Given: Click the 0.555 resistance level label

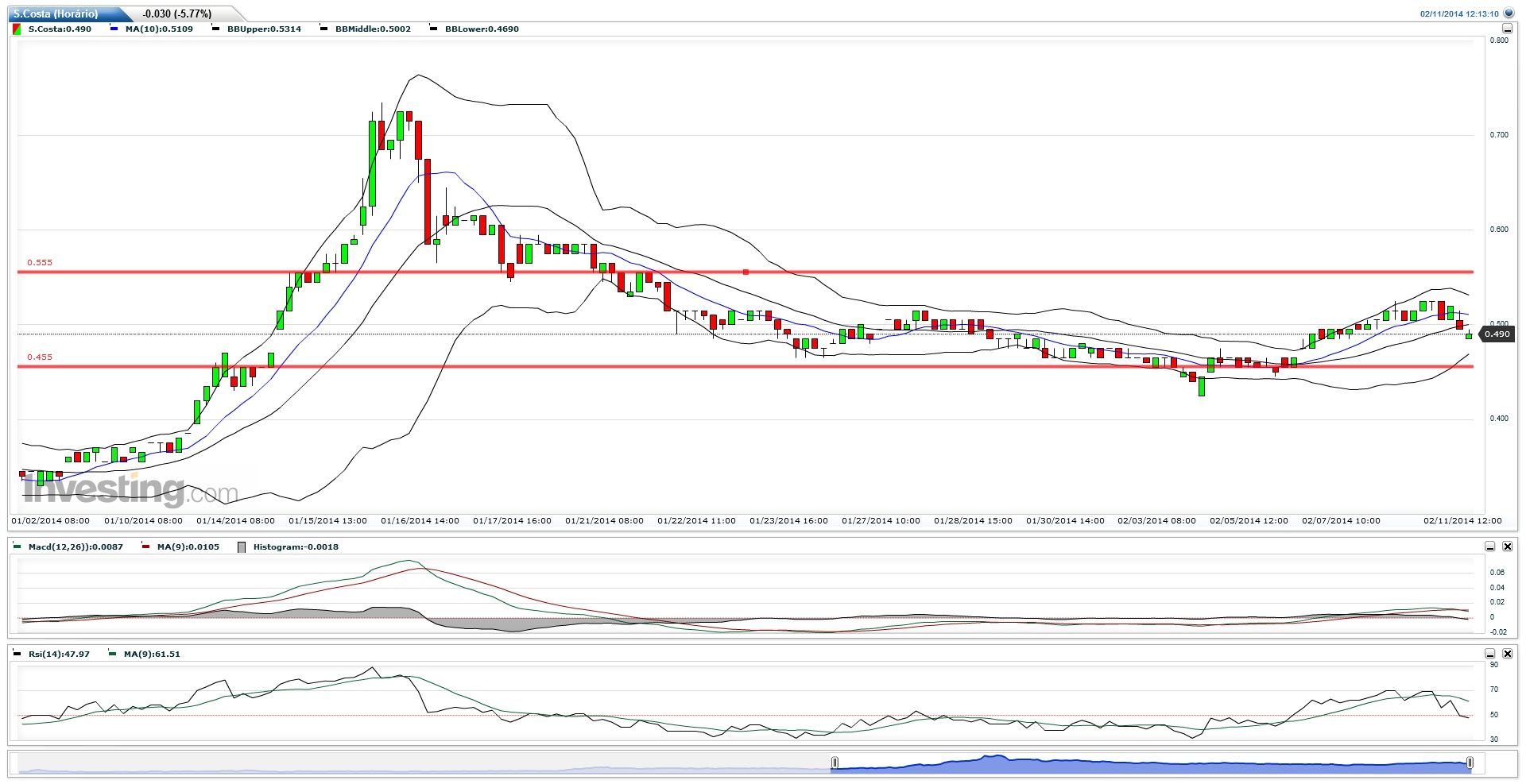Looking at the screenshot, I should pyautogui.click(x=40, y=262).
